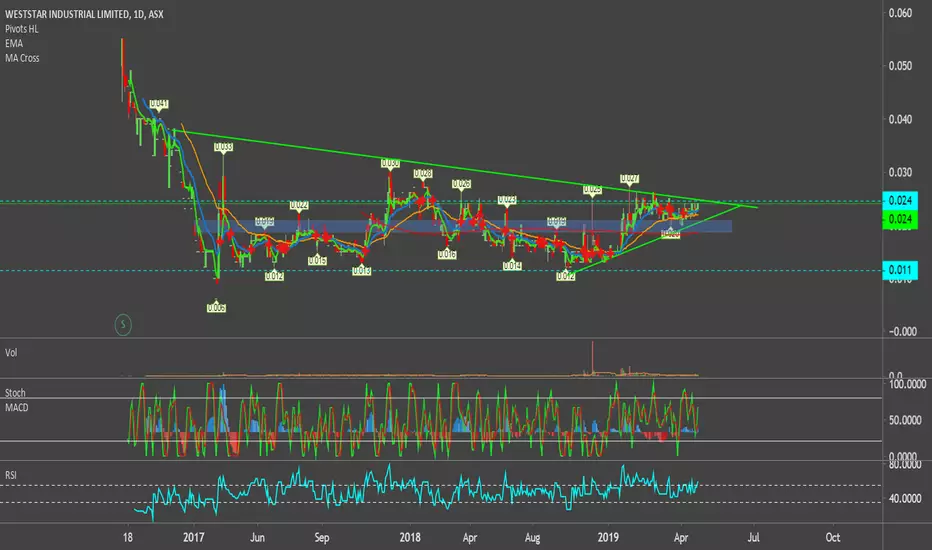Select the 0.014 pivot low label
The width and height of the screenshot is (932, 550).
coord(512,266)
